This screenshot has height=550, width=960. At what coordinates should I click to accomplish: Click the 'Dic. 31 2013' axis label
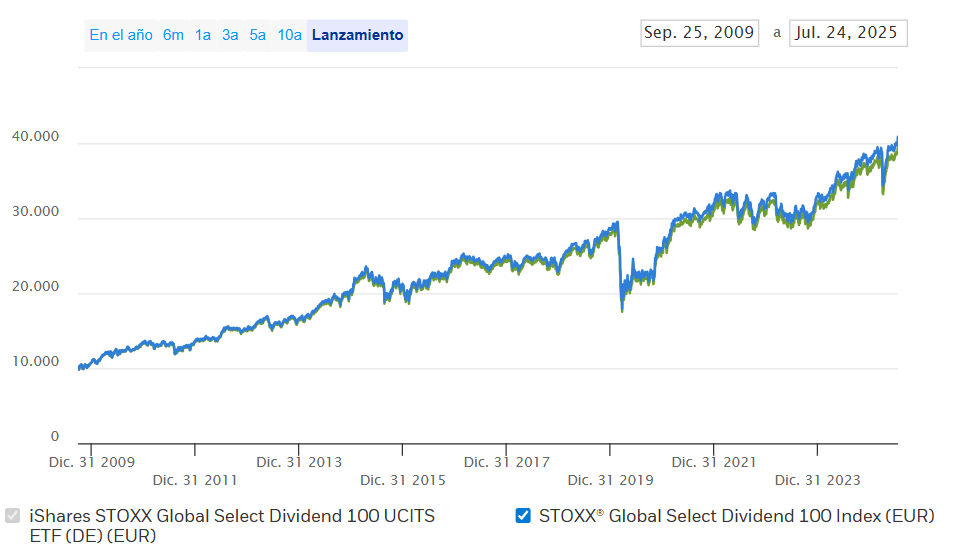coord(299,462)
